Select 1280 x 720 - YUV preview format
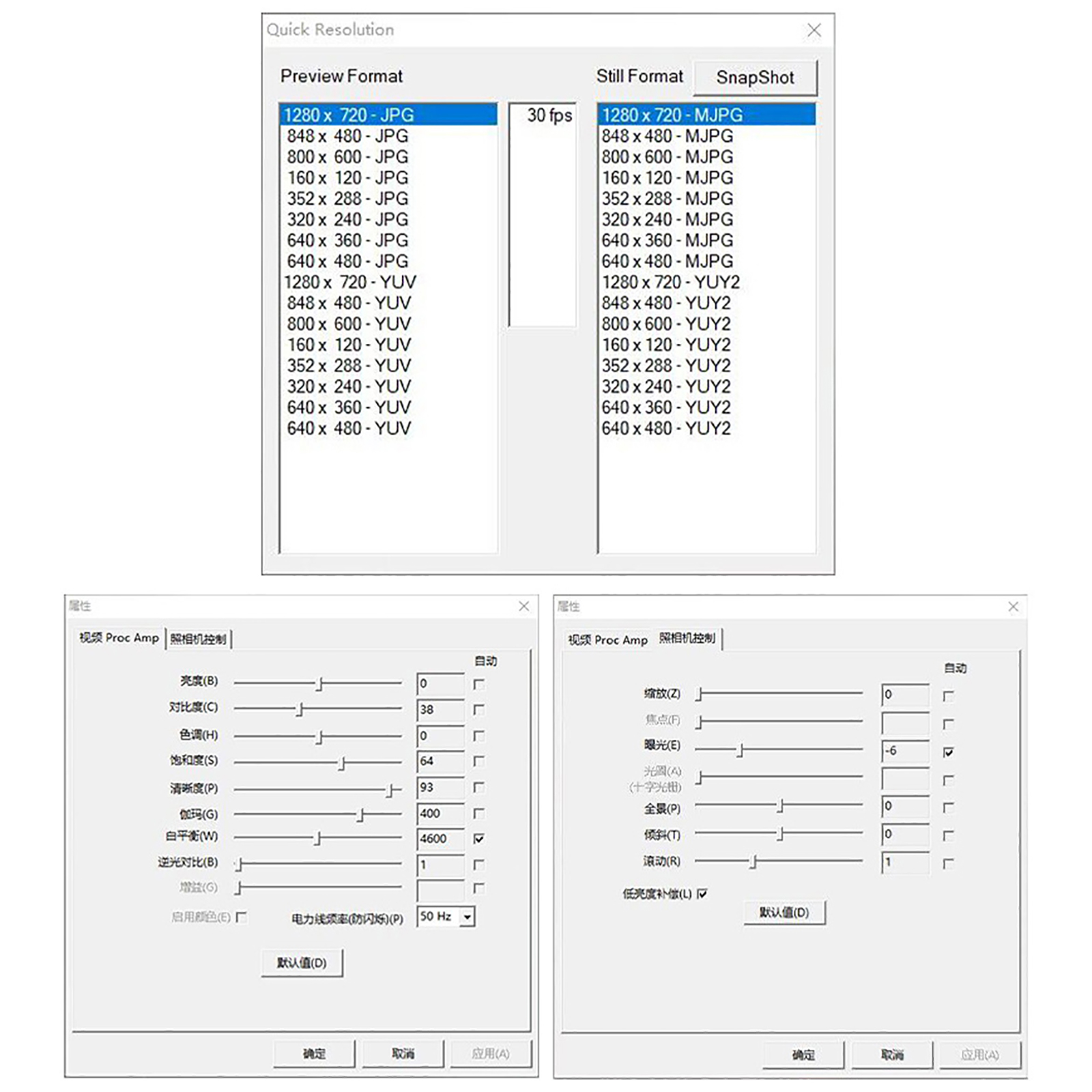Viewport: 1092px width, 1092px height. pyautogui.click(x=349, y=282)
